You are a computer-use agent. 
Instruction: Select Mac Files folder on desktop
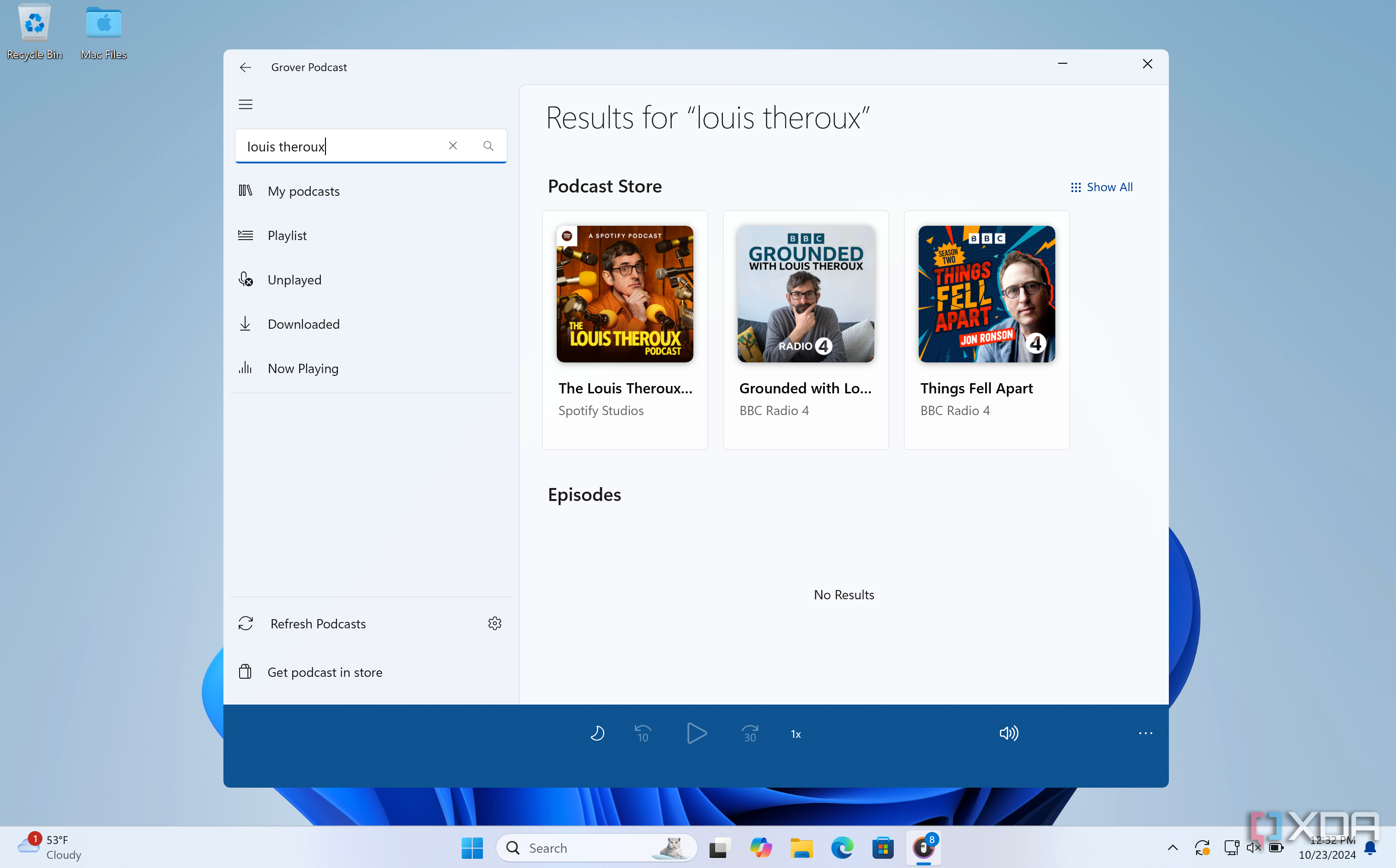(x=103, y=31)
